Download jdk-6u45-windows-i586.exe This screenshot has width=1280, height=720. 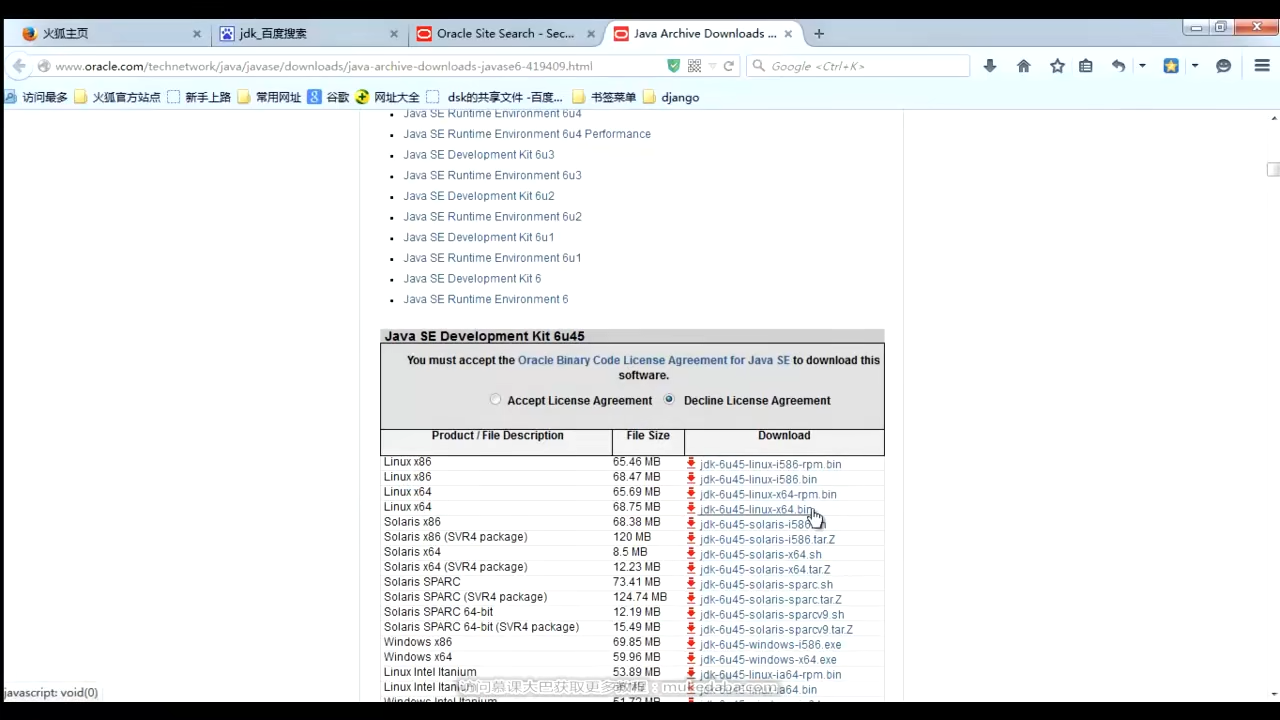point(770,644)
